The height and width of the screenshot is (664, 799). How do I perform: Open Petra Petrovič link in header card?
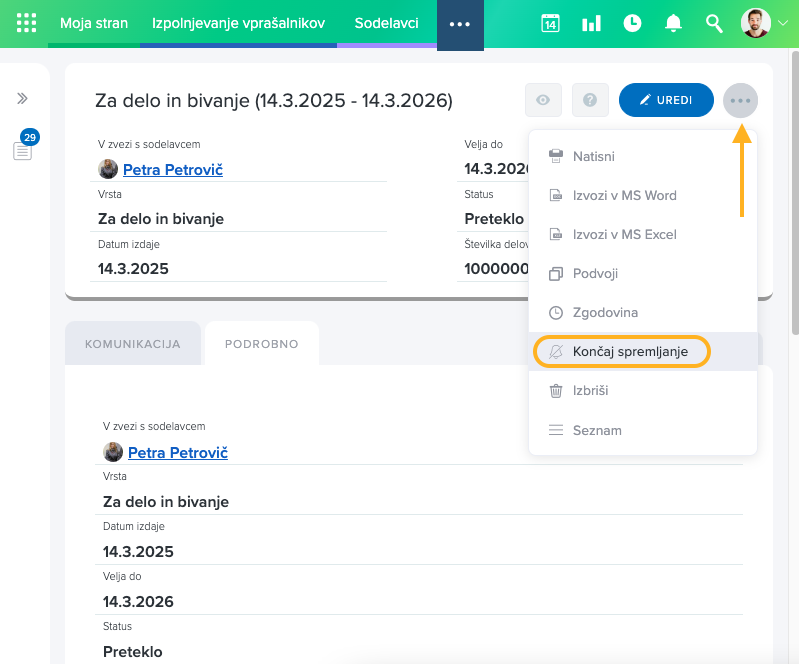tap(172, 170)
